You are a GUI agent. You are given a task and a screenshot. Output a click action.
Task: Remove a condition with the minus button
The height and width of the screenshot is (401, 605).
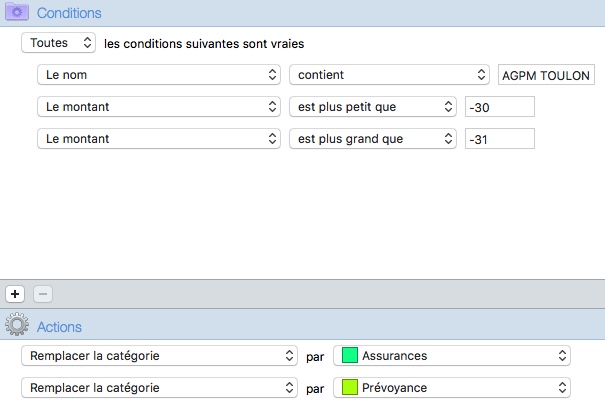pos(43,294)
